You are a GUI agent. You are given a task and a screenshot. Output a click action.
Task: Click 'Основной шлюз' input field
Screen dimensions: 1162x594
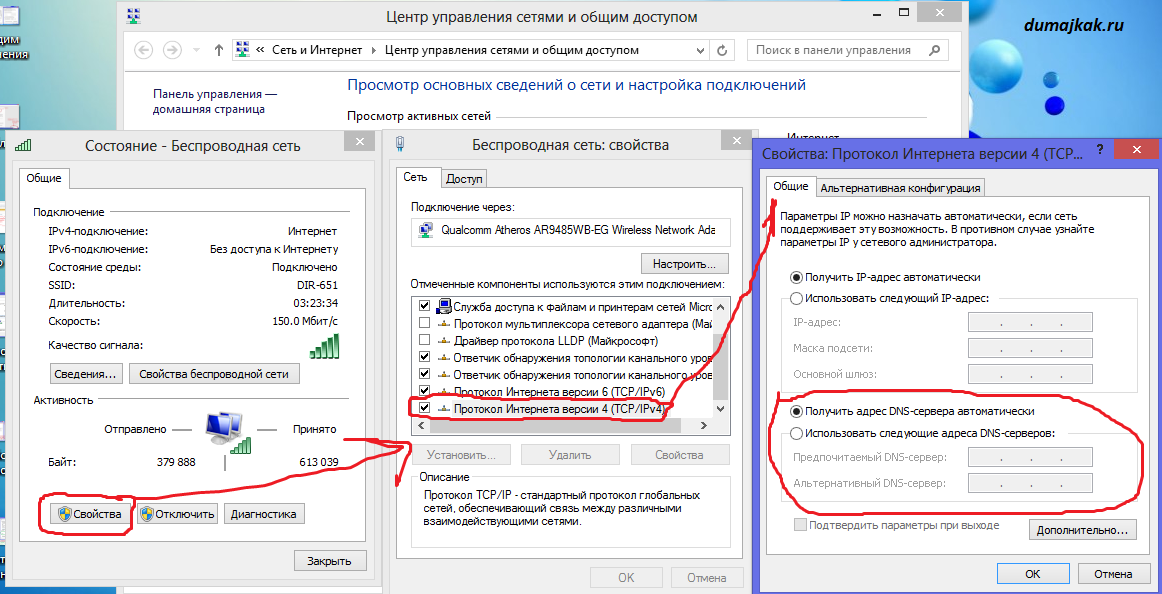(x=1030, y=374)
